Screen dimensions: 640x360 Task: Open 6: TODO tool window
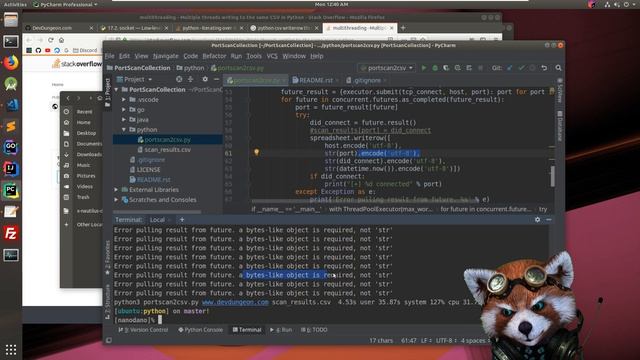pos(314,330)
